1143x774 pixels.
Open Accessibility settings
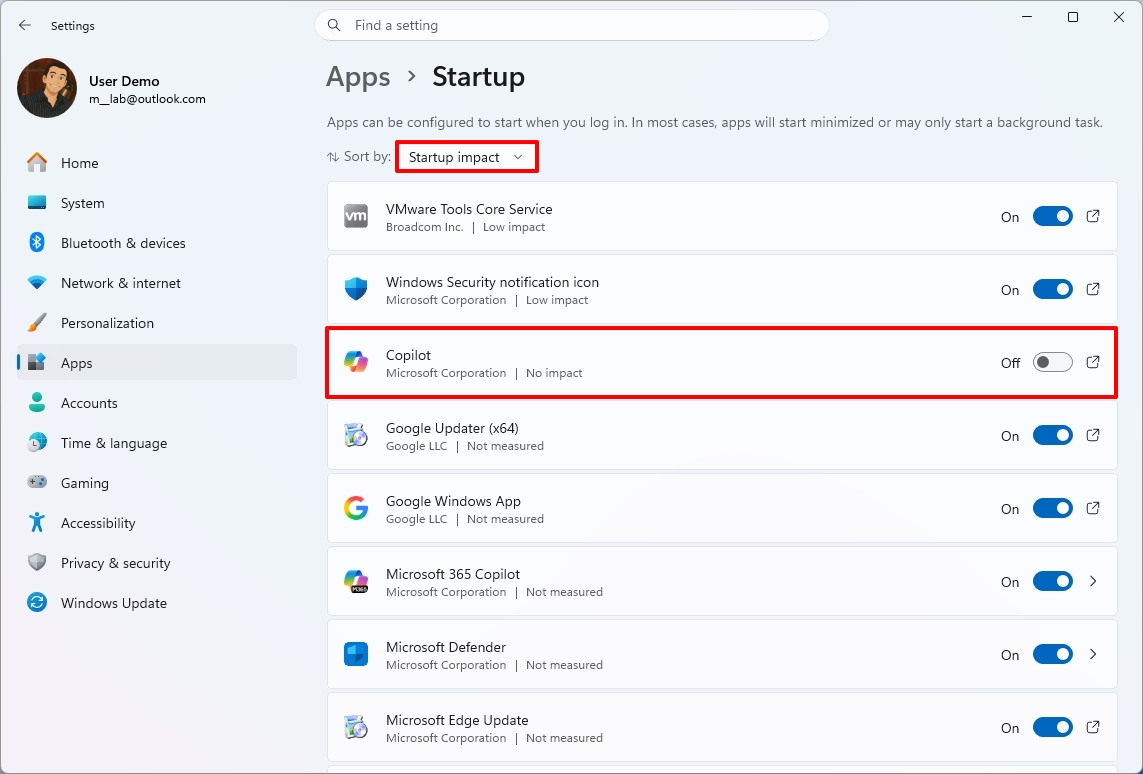(x=157, y=523)
